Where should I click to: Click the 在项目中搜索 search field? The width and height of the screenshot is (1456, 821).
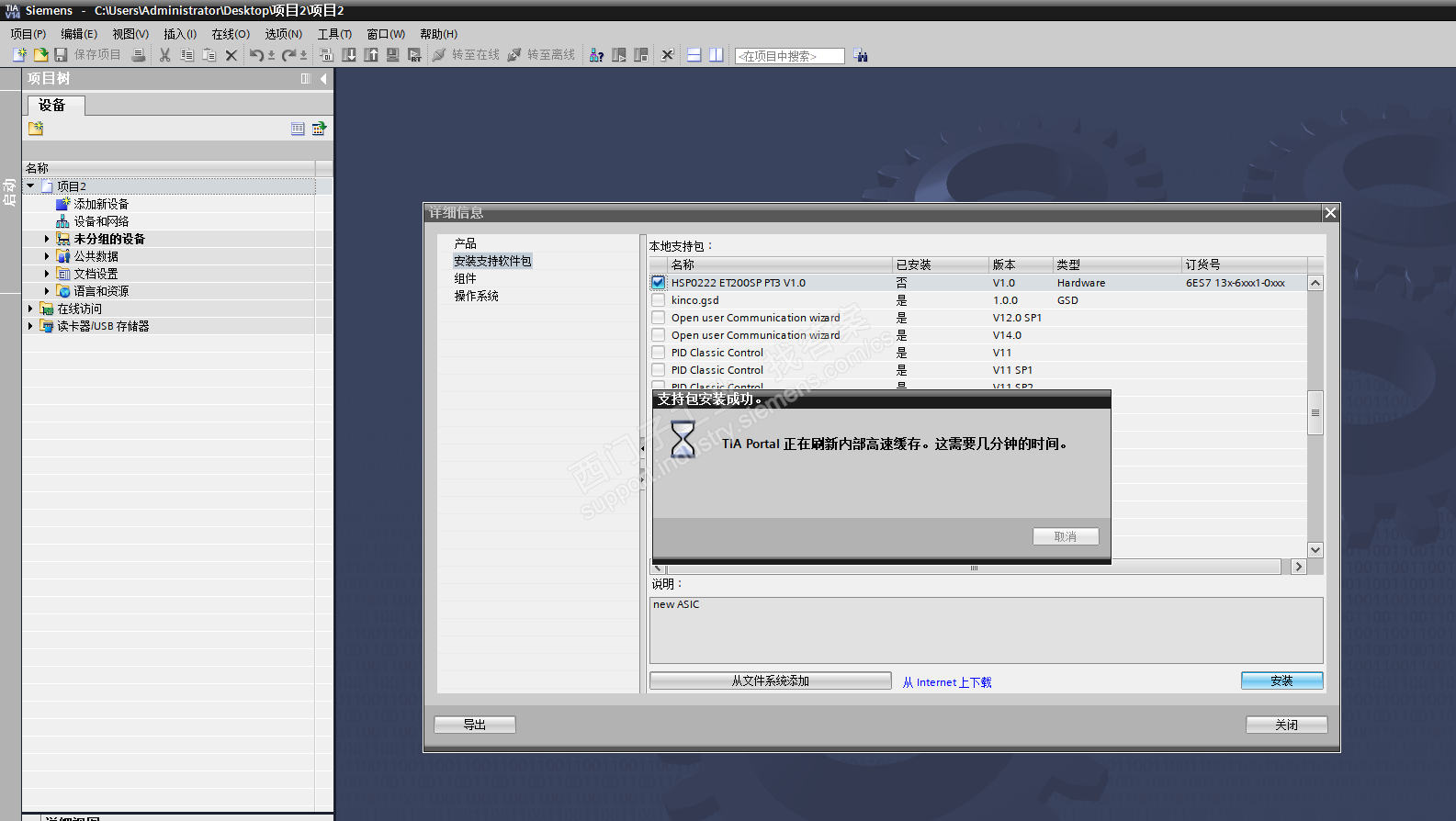point(790,56)
